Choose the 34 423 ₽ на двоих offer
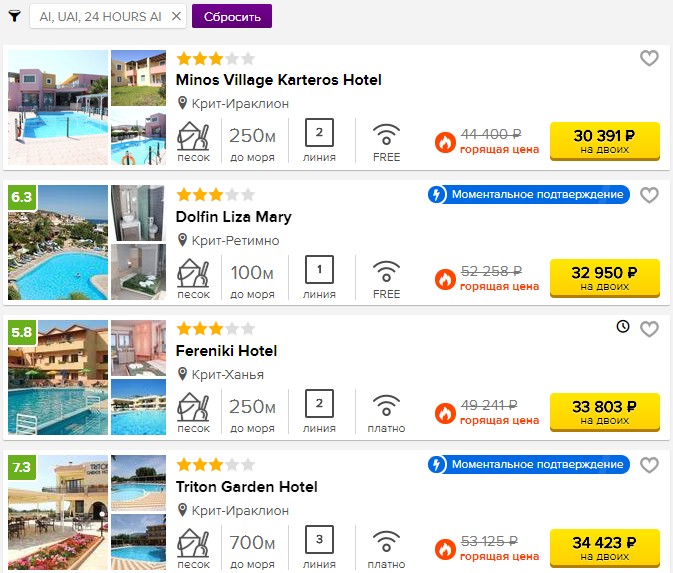The image size is (673, 573). pyautogui.click(x=605, y=548)
